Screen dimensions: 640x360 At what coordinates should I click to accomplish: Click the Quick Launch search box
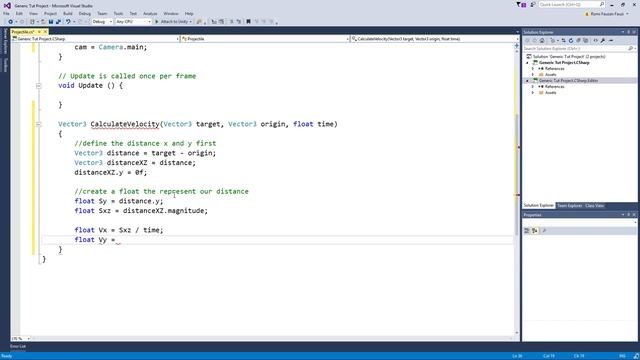(x=571, y=4)
